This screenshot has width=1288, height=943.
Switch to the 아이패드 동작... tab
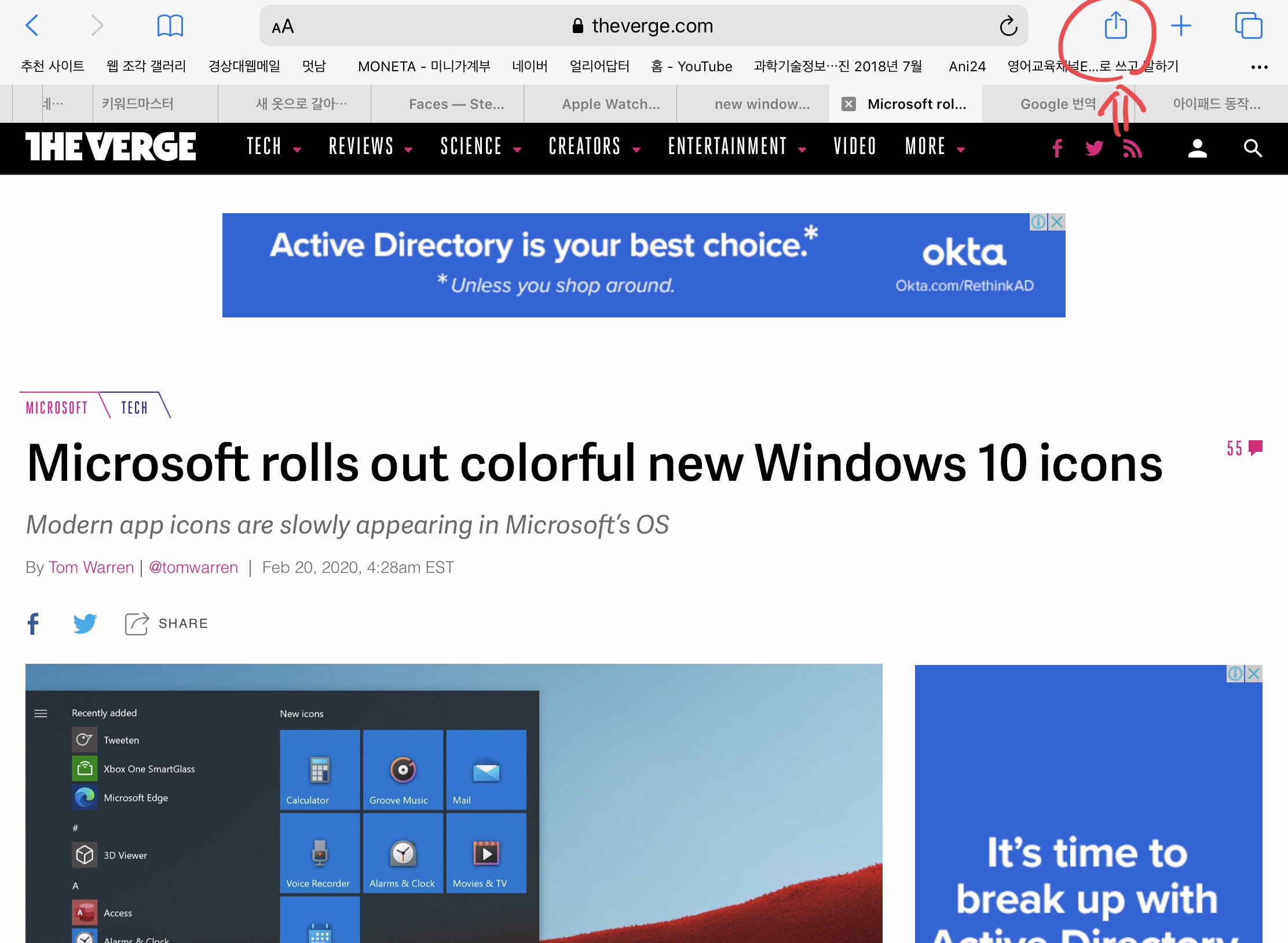1212,104
